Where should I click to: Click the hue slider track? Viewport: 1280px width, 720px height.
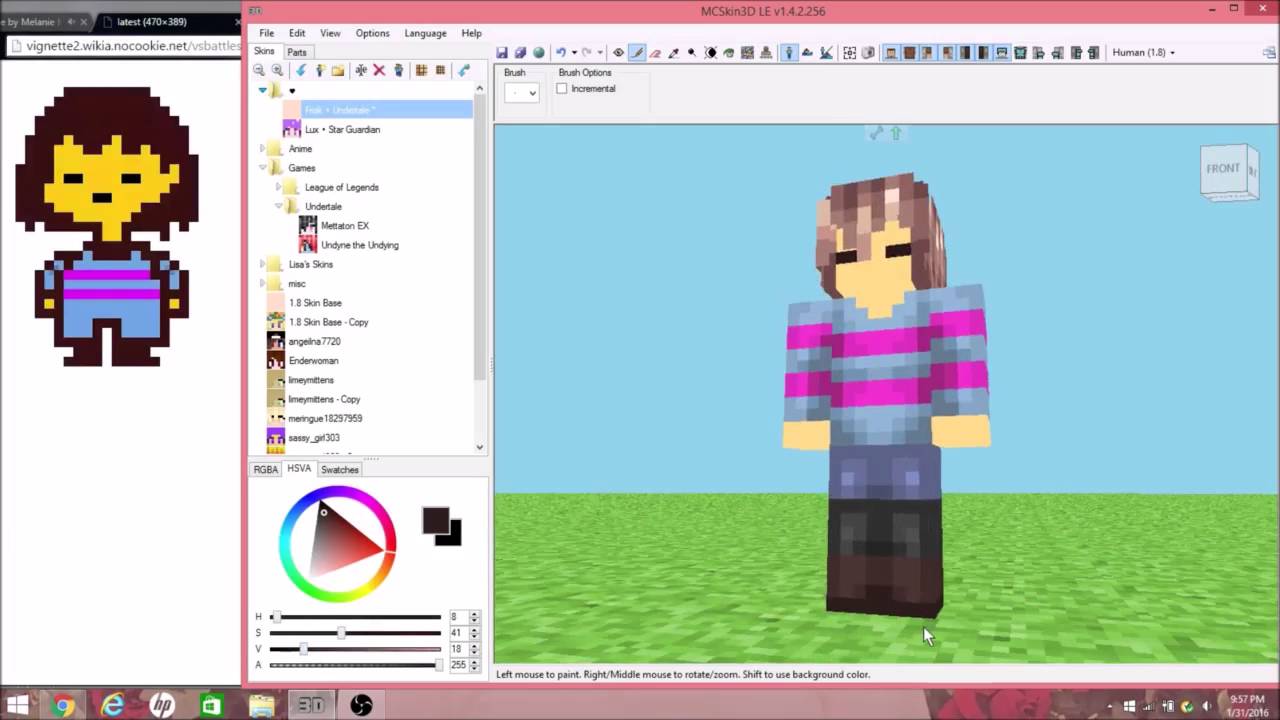click(355, 617)
